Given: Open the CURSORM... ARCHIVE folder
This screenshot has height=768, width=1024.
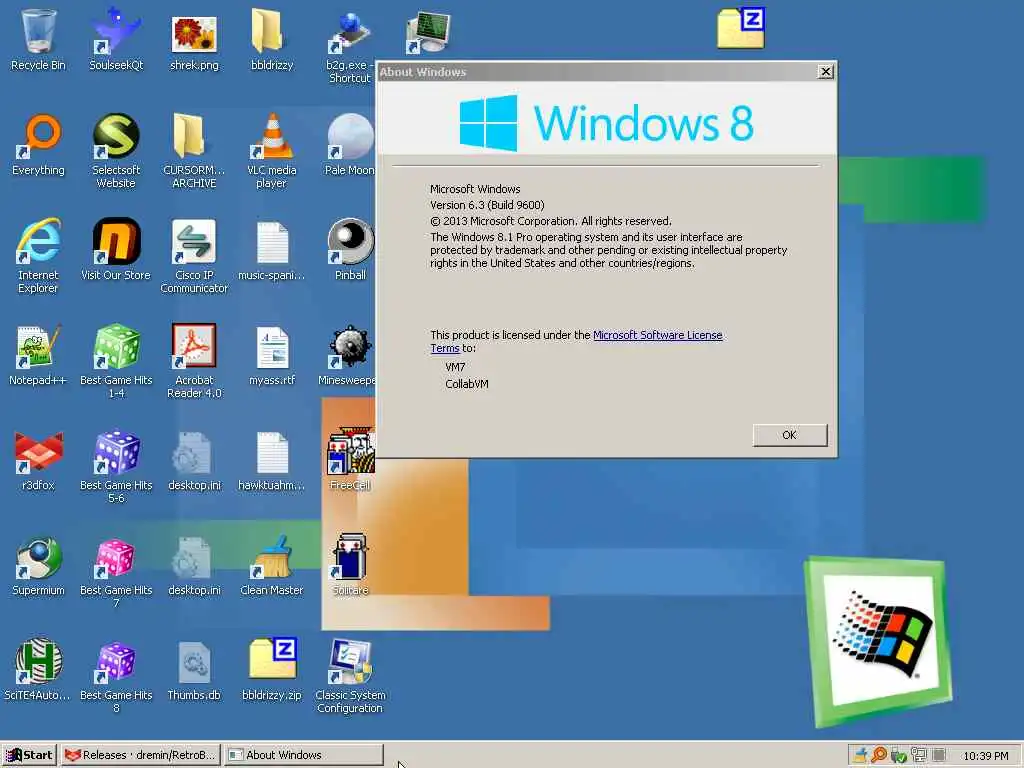Looking at the screenshot, I should (194, 150).
